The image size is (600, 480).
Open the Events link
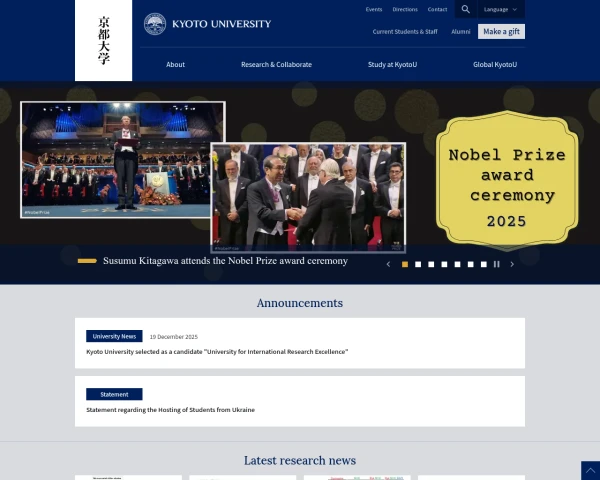374,10
